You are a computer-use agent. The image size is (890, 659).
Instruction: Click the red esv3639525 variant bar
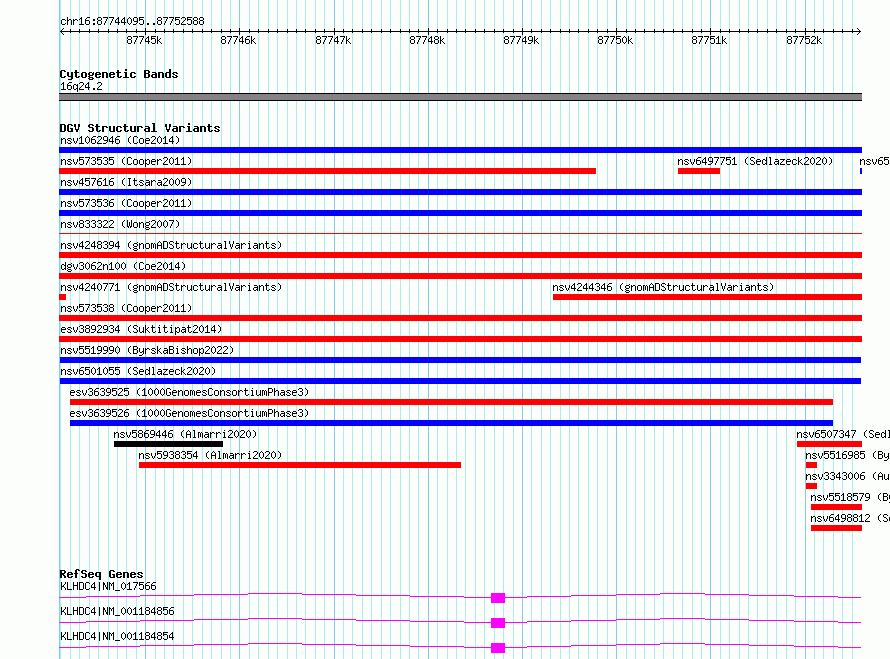point(451,402)
